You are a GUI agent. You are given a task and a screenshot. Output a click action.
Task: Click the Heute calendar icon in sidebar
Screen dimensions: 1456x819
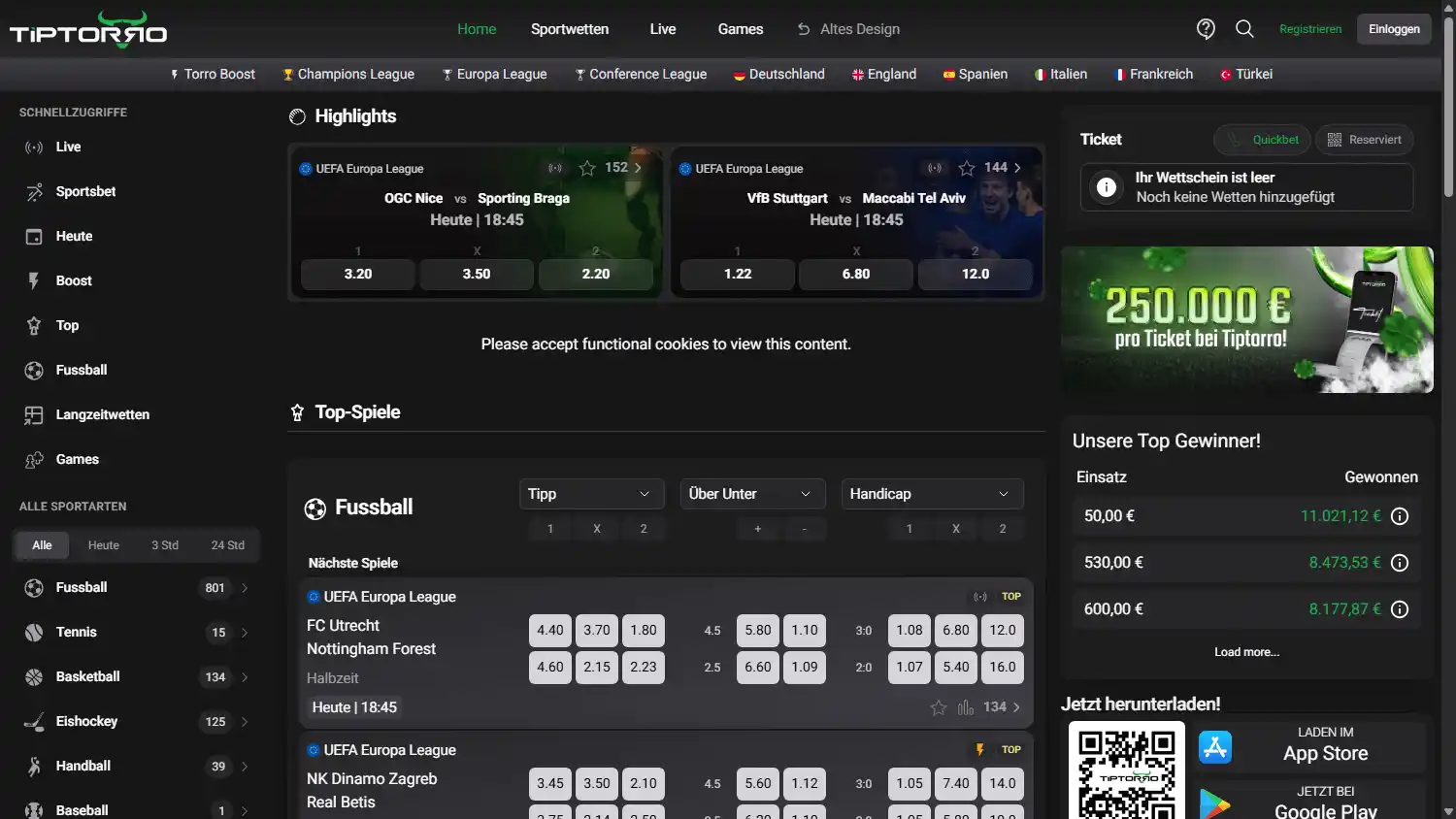point(34,237)
